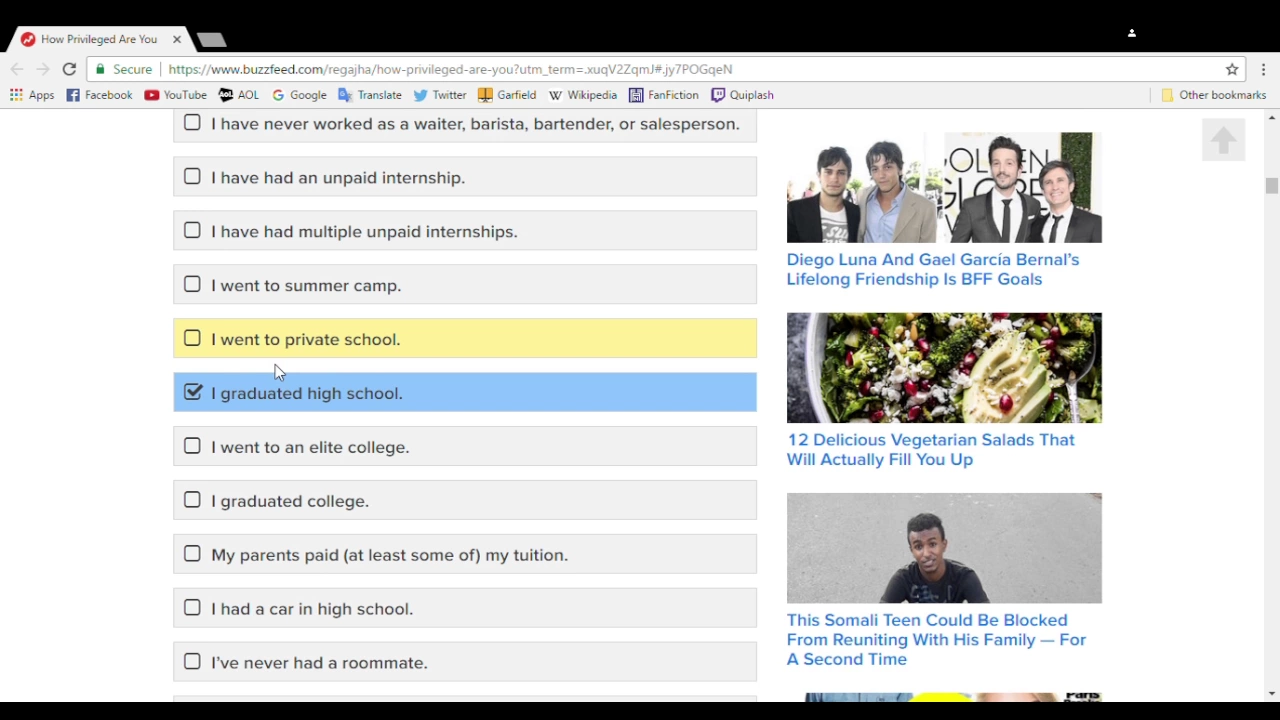This screenshot has height=720, width=1280.
Task: Check 'I went to an elite college'
Action: (192, 446)
